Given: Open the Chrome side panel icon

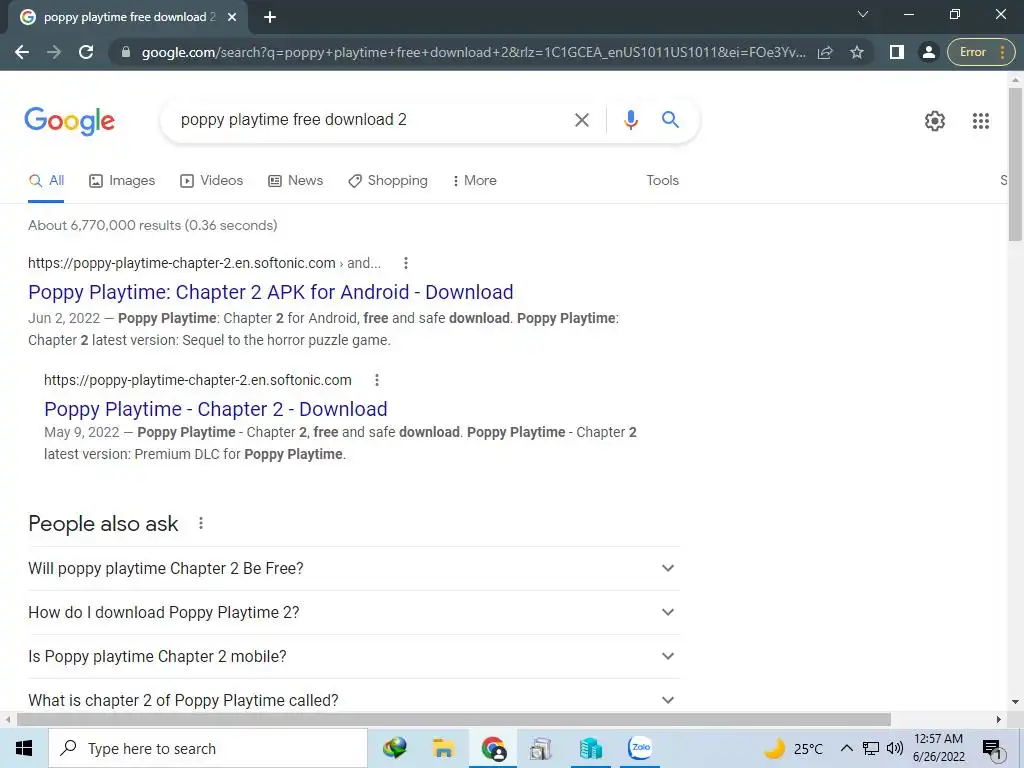Looking at the screenshot, I should tap(897, 52).
